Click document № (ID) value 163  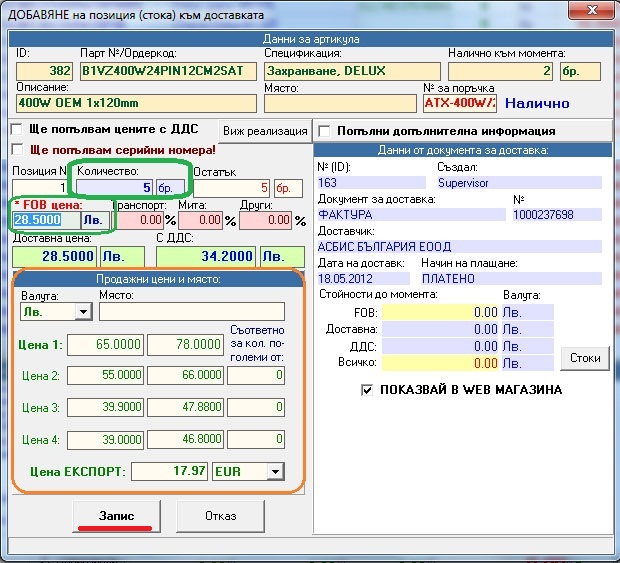coord(371,183)
